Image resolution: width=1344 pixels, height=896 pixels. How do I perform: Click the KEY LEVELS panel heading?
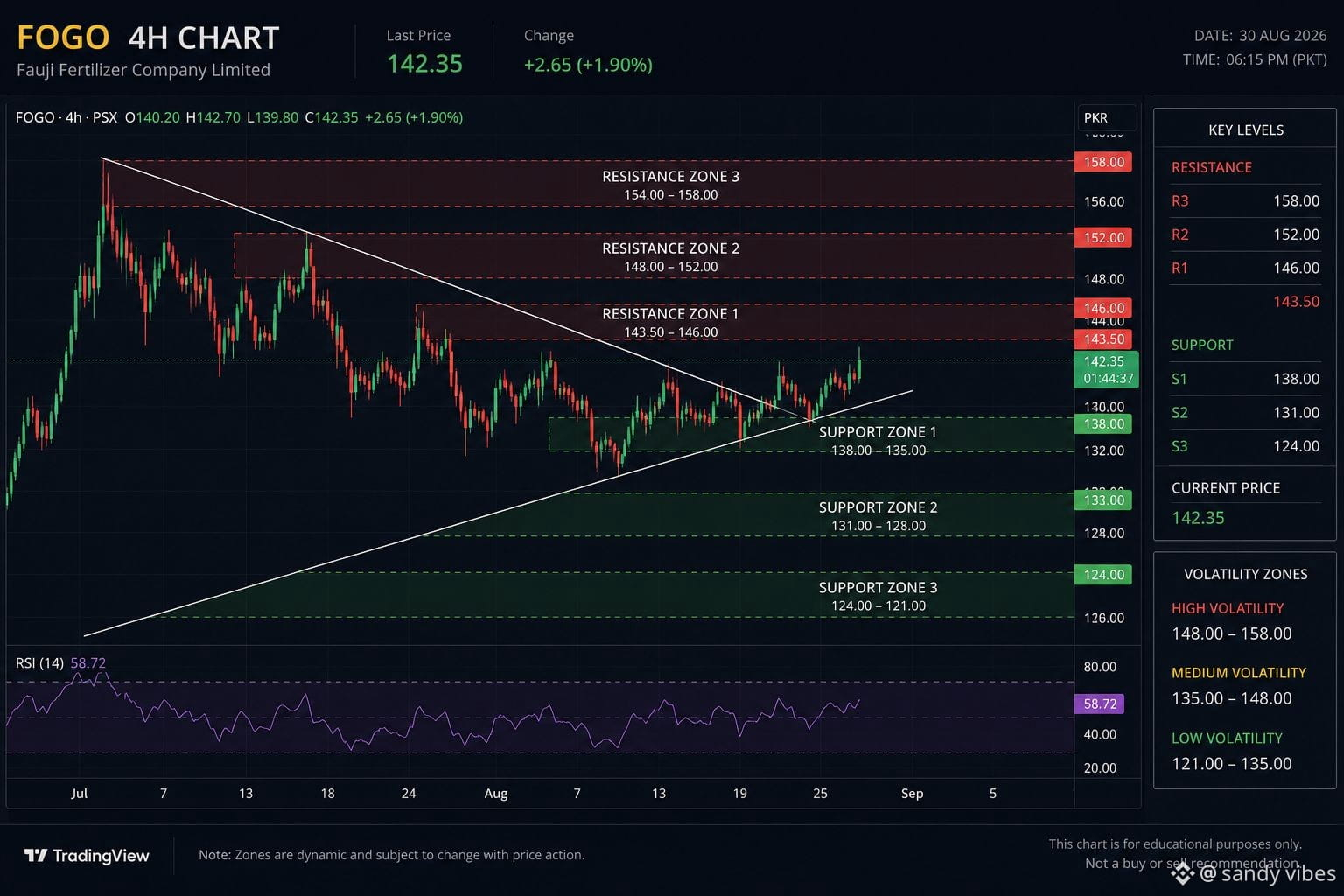[1246, 129]
